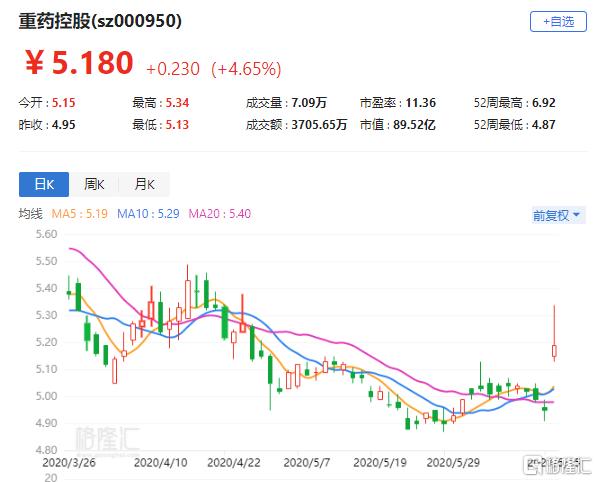Click the 2020/4/22 date axis label

(x=234, y=463)
